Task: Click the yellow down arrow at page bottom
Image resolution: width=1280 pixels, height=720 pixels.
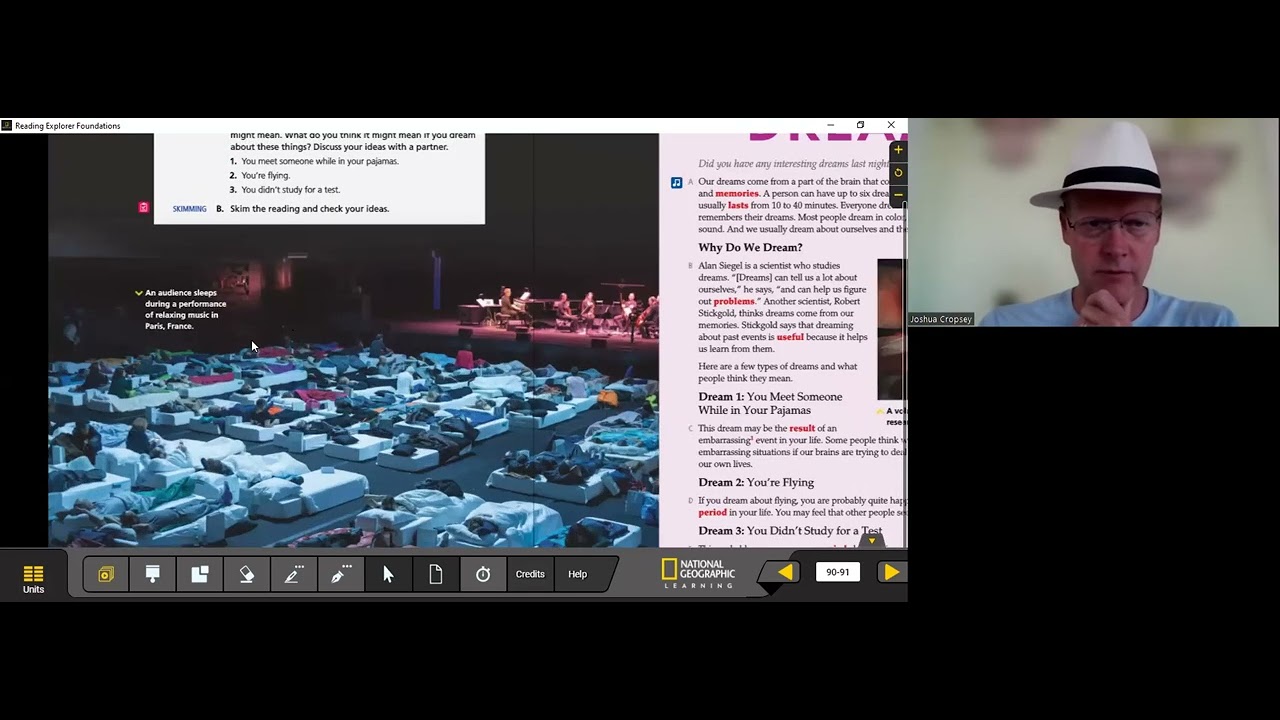Action: (871, 541)
